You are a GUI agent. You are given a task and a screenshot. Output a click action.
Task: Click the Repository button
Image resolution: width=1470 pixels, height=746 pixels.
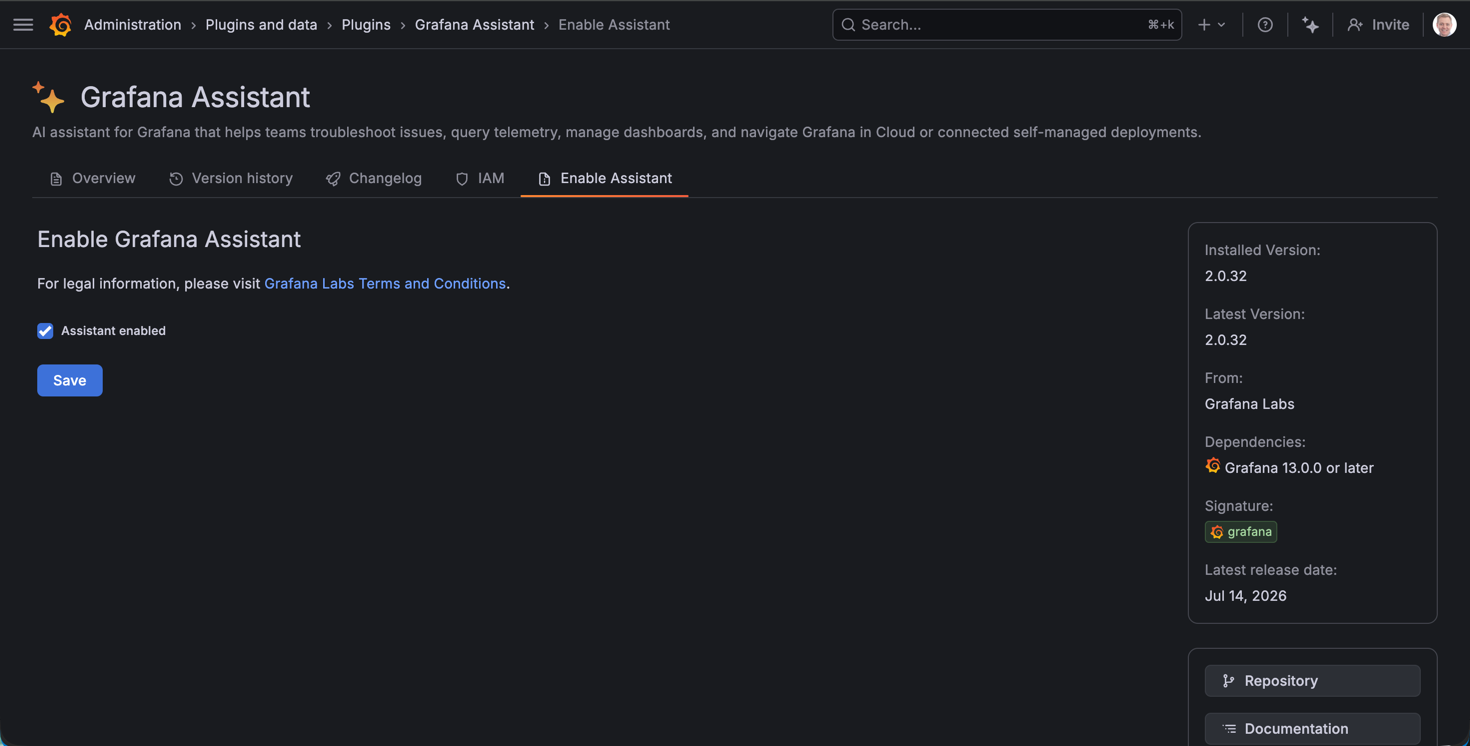1312,681
